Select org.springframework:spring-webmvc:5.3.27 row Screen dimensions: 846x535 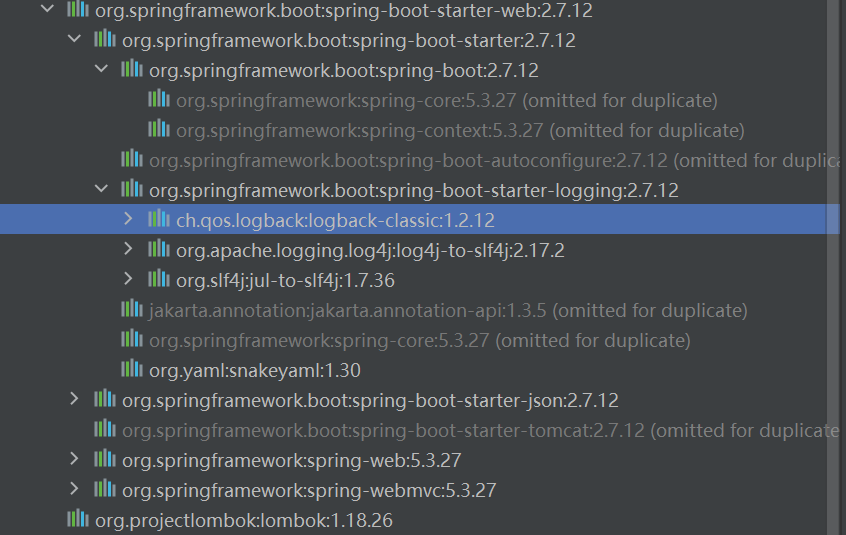pyautogui.click(x=420, y=490)
